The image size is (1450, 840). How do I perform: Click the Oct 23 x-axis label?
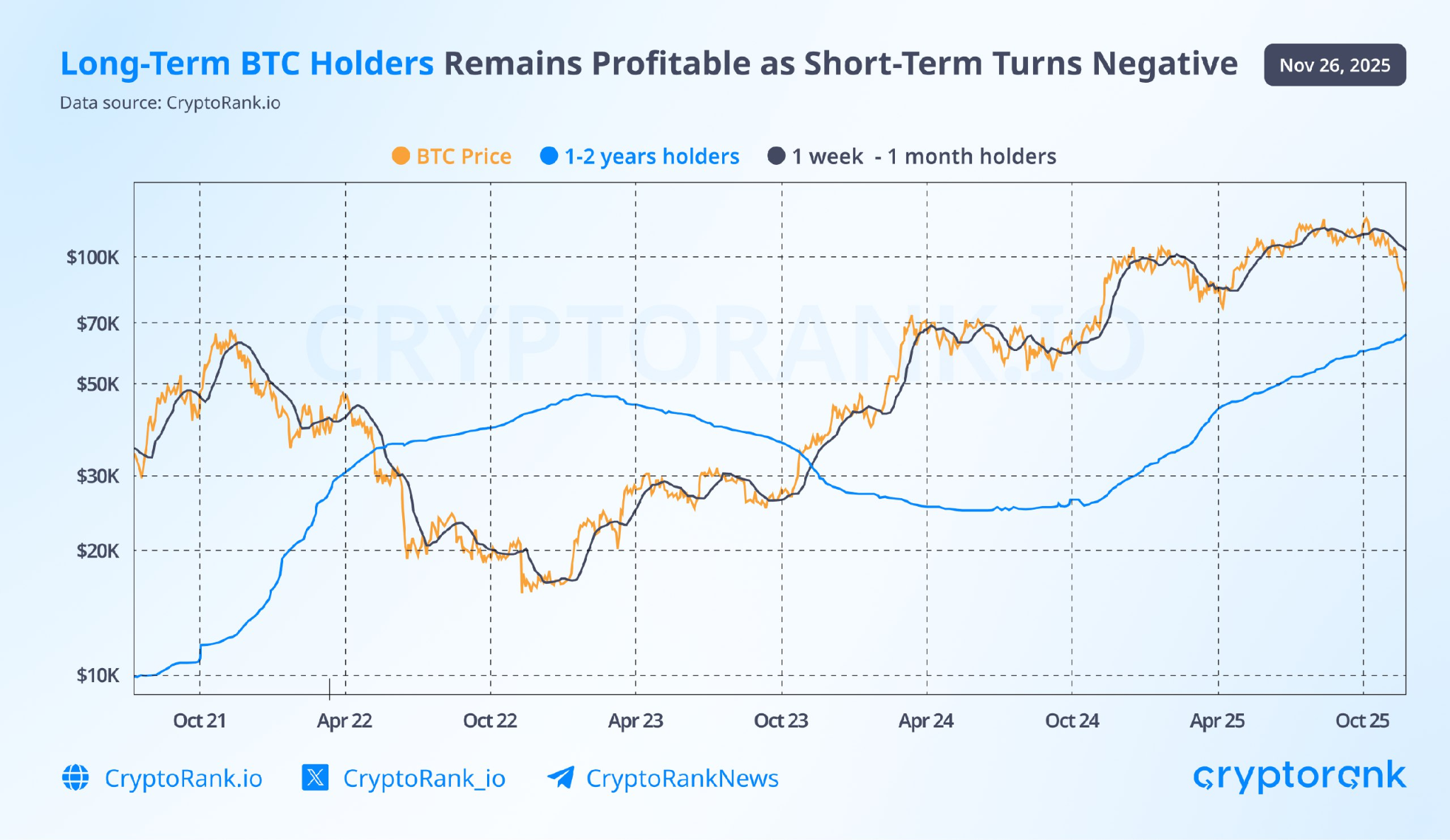pyautogui.click(x=781, y=720)
